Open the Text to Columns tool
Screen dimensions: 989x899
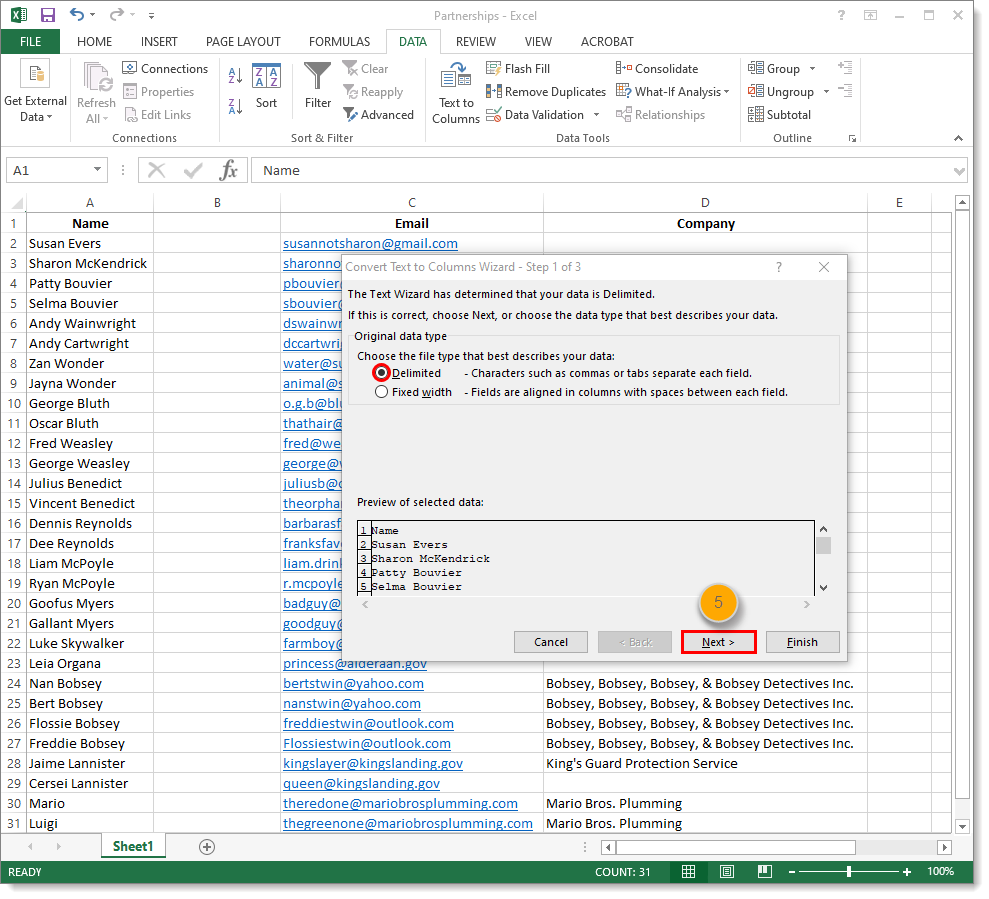[x=456, y=92]
